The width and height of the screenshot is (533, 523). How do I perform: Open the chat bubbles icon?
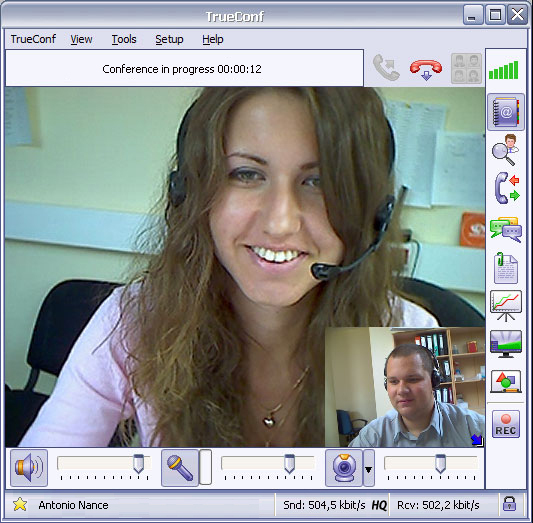tap(506, 229)
